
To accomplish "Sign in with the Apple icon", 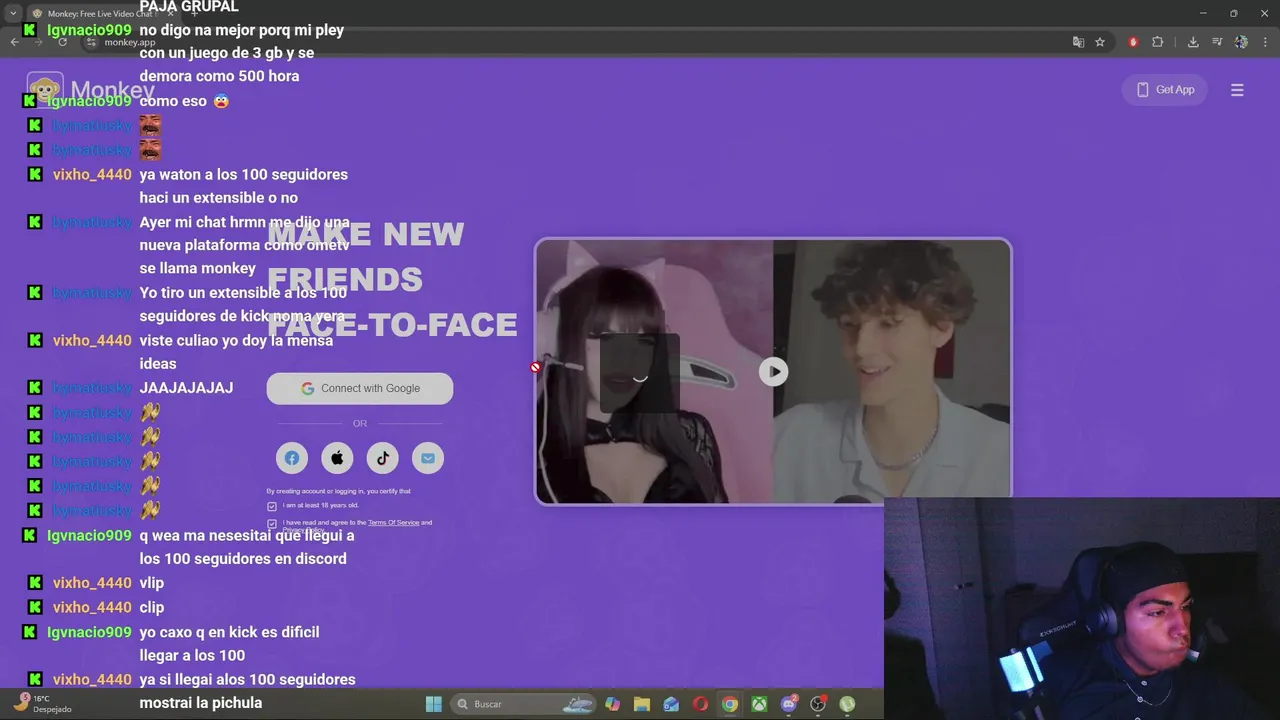I will pos(337,458).
